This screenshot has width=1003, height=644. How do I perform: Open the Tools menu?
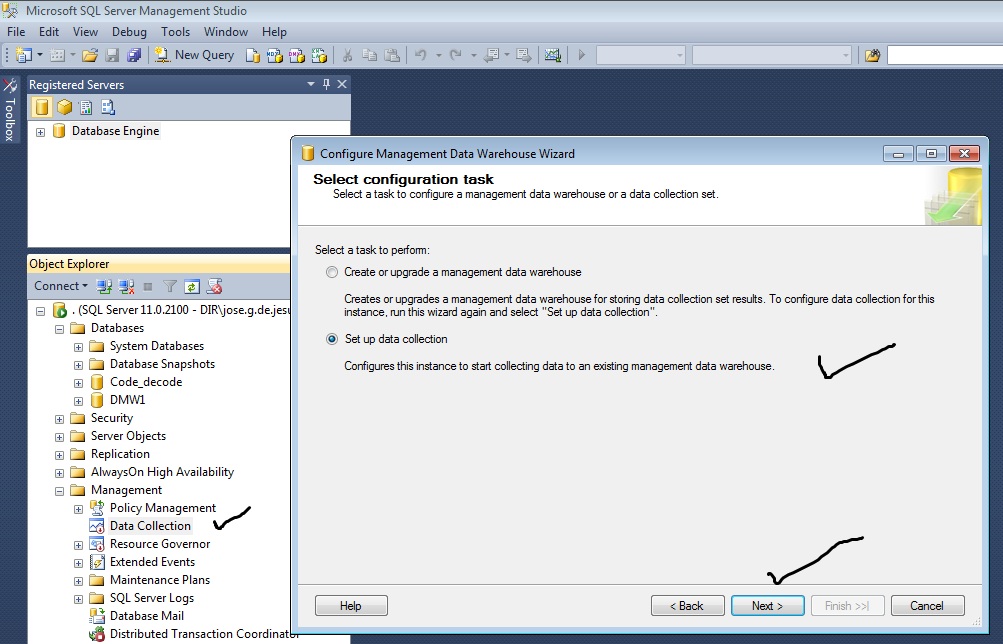[x=175, y=31]
